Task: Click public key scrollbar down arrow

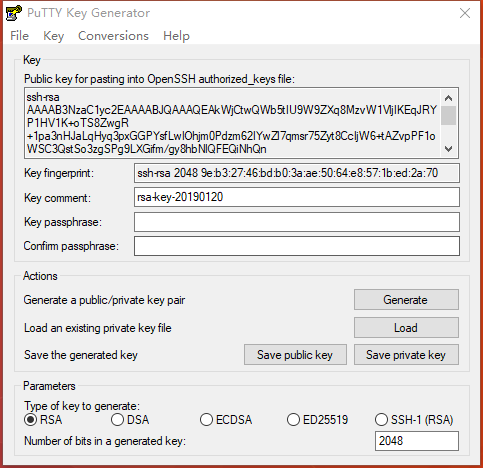Action: pos(449,149)
